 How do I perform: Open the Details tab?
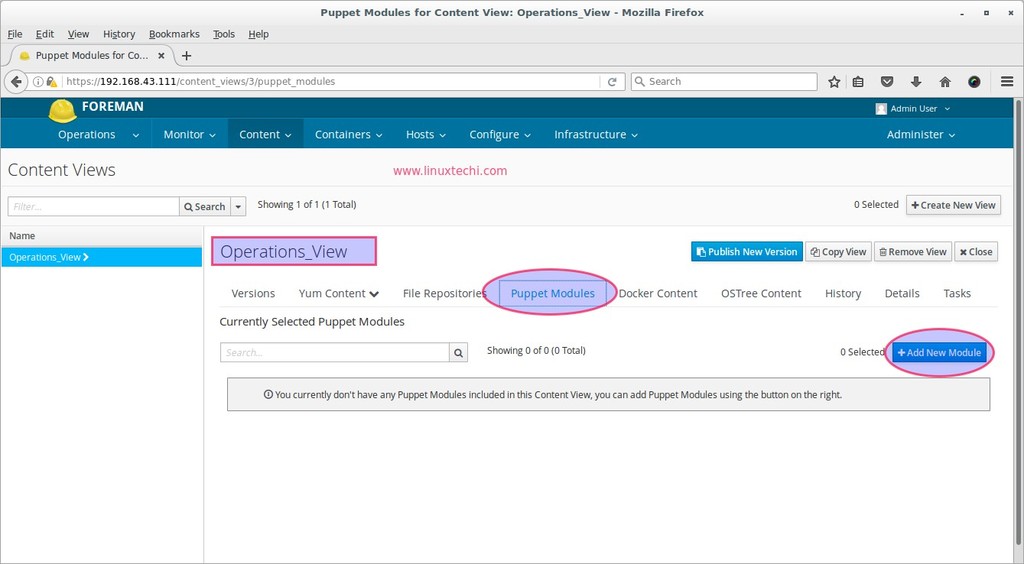click(x=902, y=294)
